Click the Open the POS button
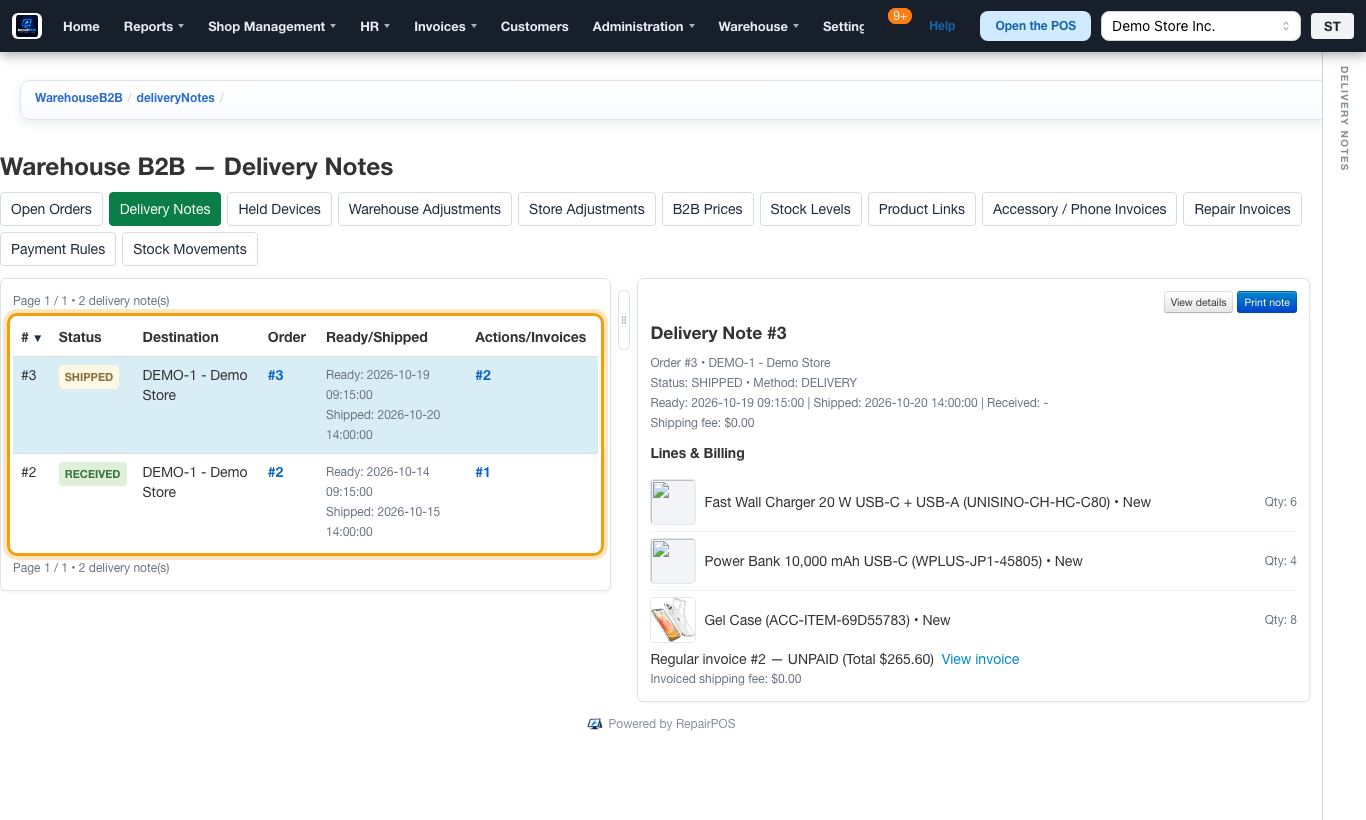The height and width of the screenshot is (820, 1366). pyautogui.click(x=1036, y=26)
